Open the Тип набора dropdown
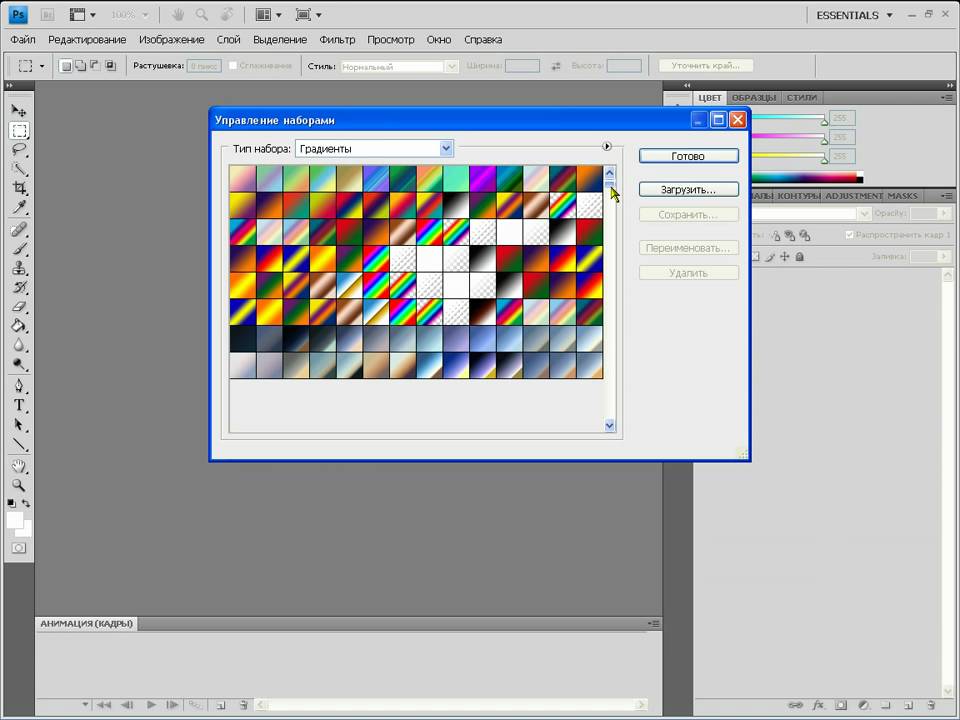 click(x=446, y=148)
